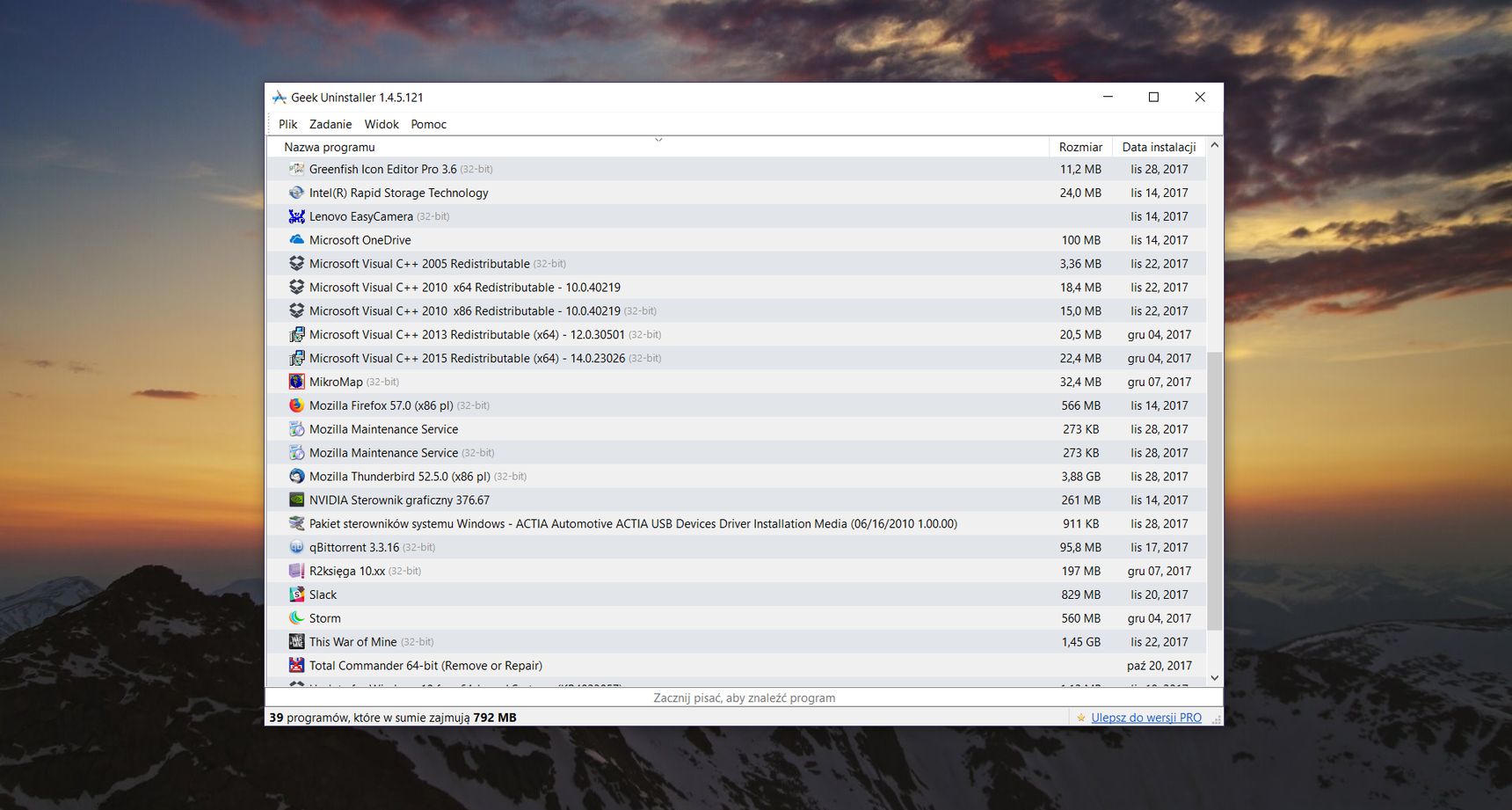The width and height of the screenshot is (1512, 810).
Task: Click the Total Commander 64-bit icon
Action: (x=297, y=666)
